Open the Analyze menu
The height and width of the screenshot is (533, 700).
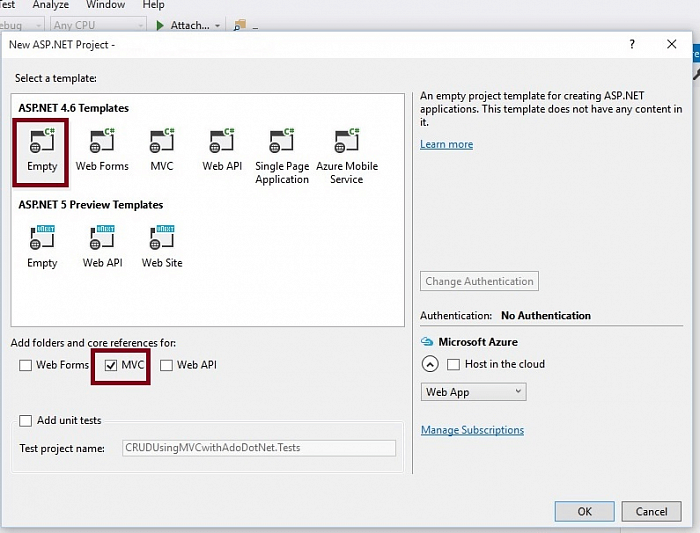(x=50, y=5)
